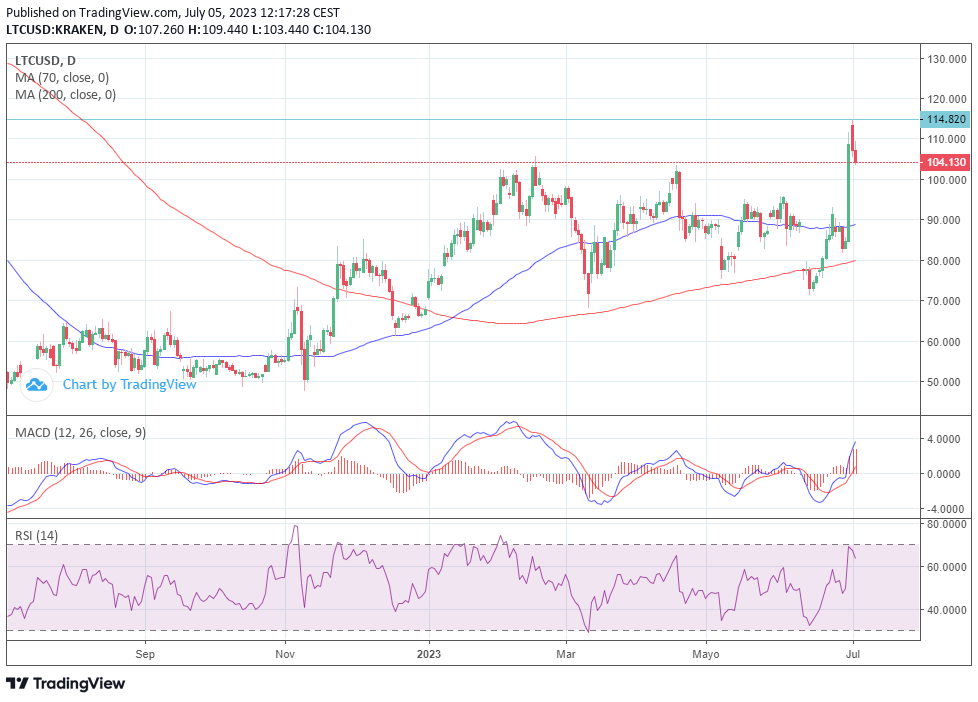Click the MA (200, close, 0) indicator label

(65, 95)
